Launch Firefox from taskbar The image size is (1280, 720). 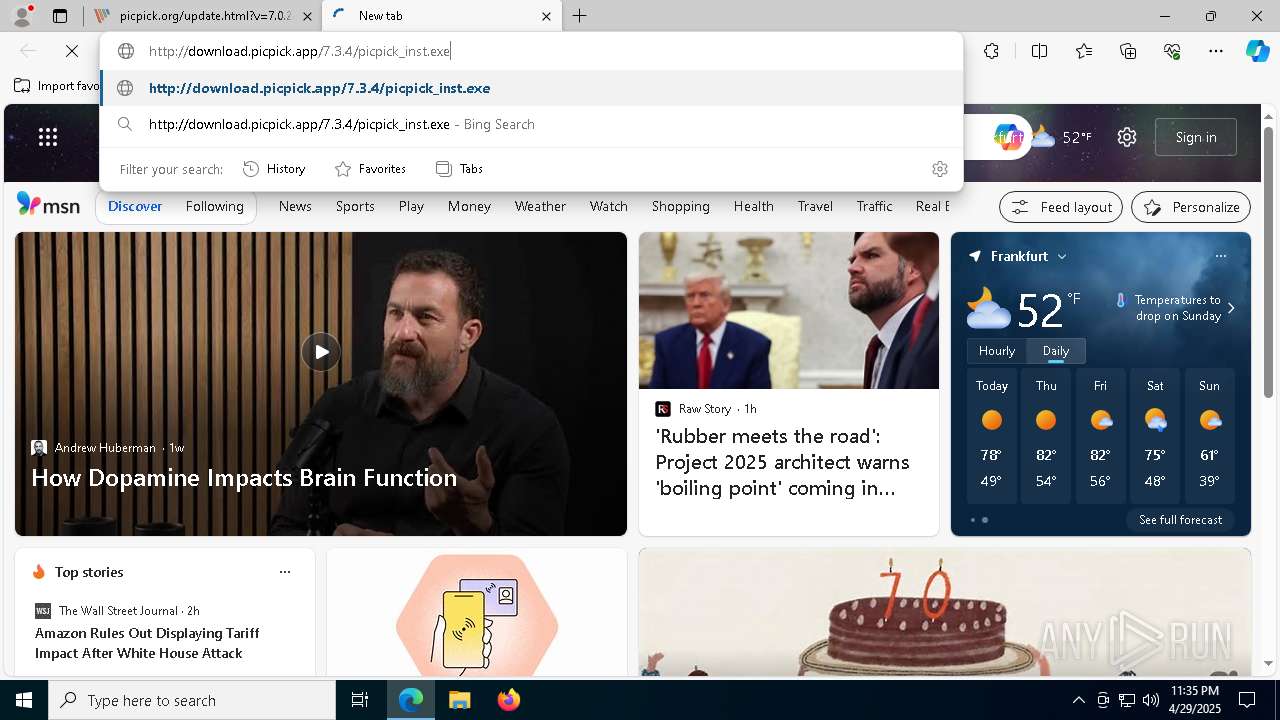[x=509, y=700]
